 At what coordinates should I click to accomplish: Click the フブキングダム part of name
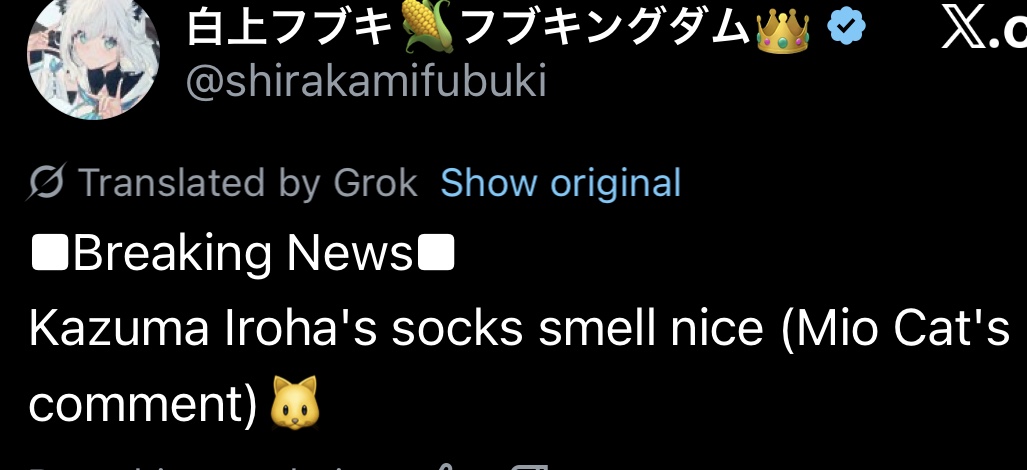[605, 27]
